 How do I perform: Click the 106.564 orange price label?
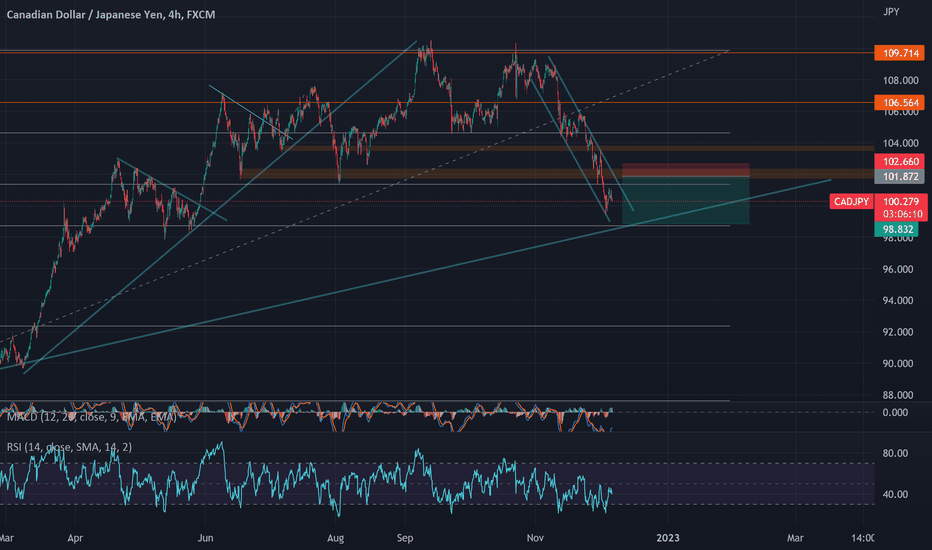[x=899, y=102]
